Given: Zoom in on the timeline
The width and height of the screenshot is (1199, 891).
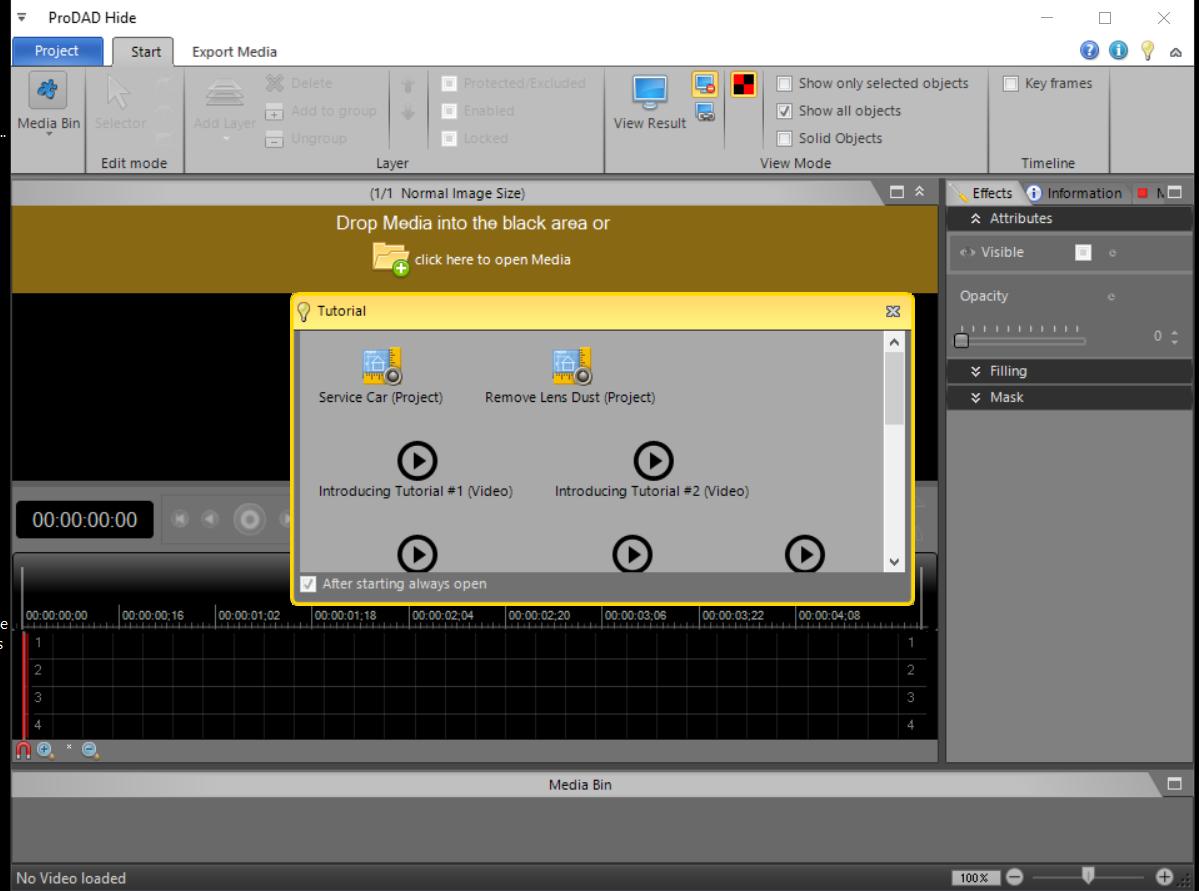Looking at the screenshot, I should pos(45,750).
